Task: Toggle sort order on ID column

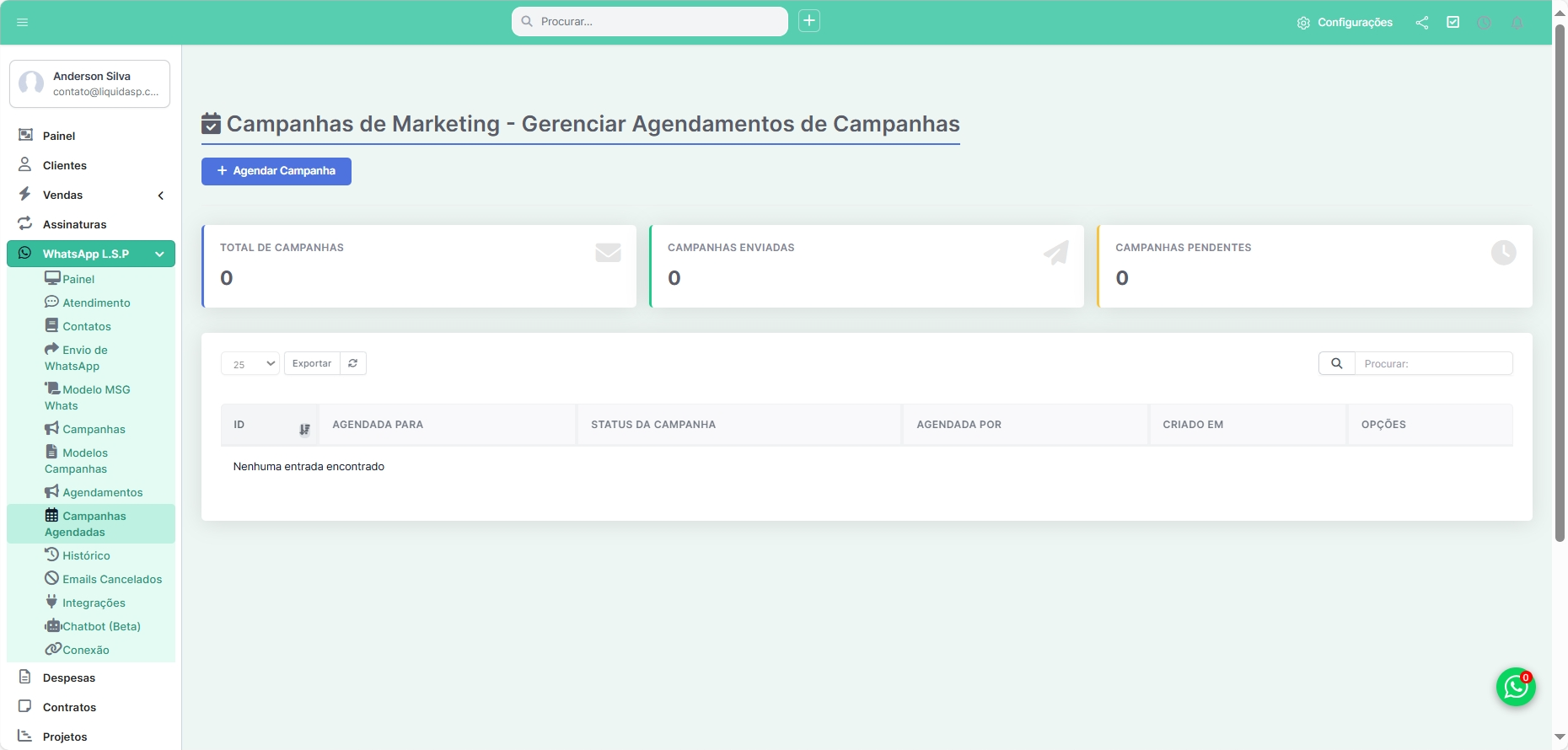Action: coord(304,429)
